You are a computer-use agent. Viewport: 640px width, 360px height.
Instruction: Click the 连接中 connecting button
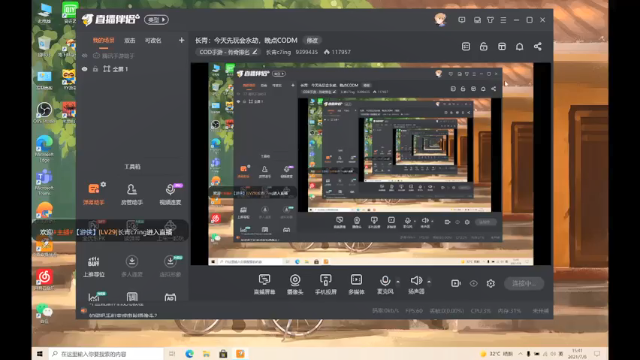[524, 283]
